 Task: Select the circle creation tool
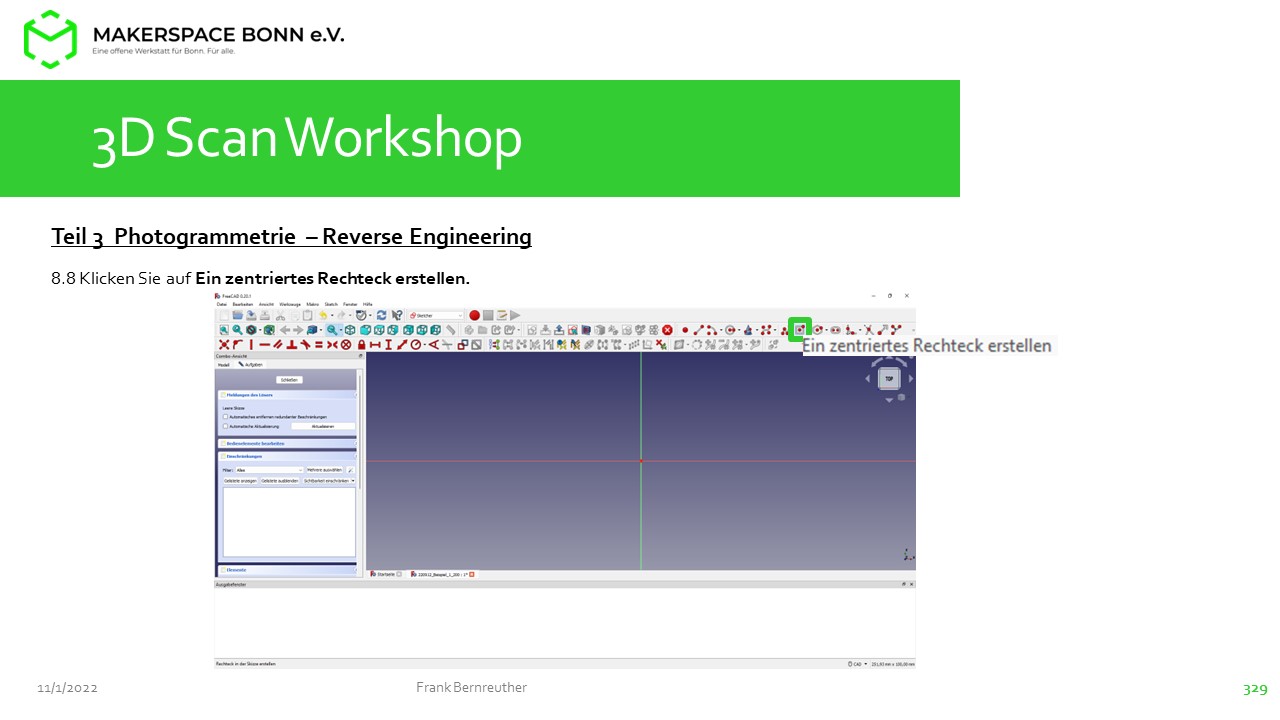[730, 330]
